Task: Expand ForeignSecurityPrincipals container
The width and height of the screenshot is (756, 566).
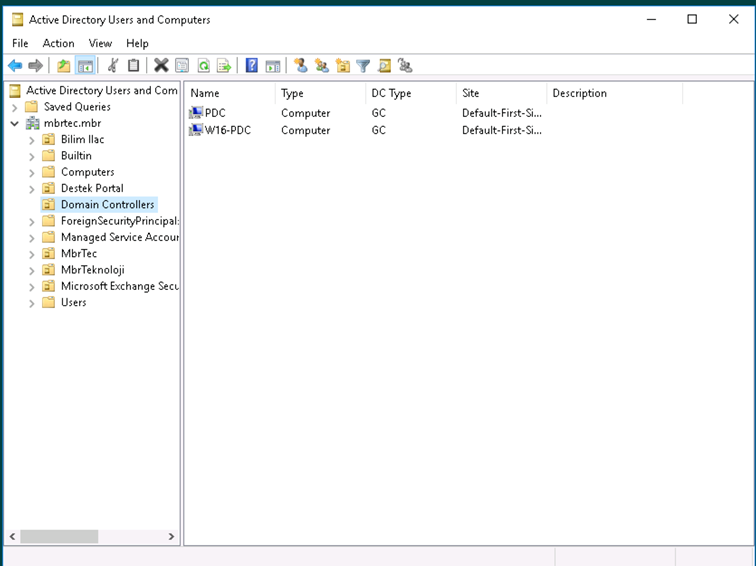Action: [32, 222]
